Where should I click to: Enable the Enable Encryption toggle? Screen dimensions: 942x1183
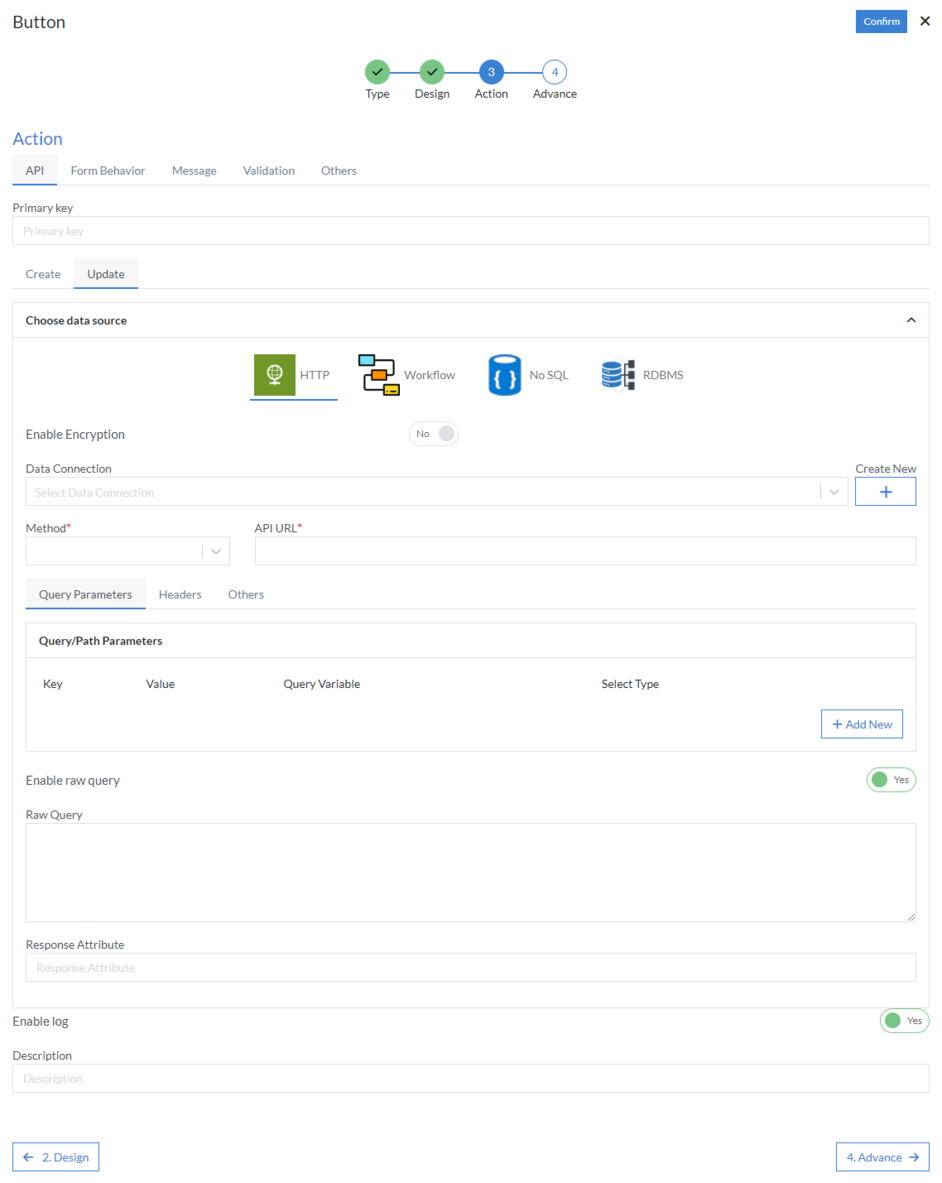pos(433,433)
